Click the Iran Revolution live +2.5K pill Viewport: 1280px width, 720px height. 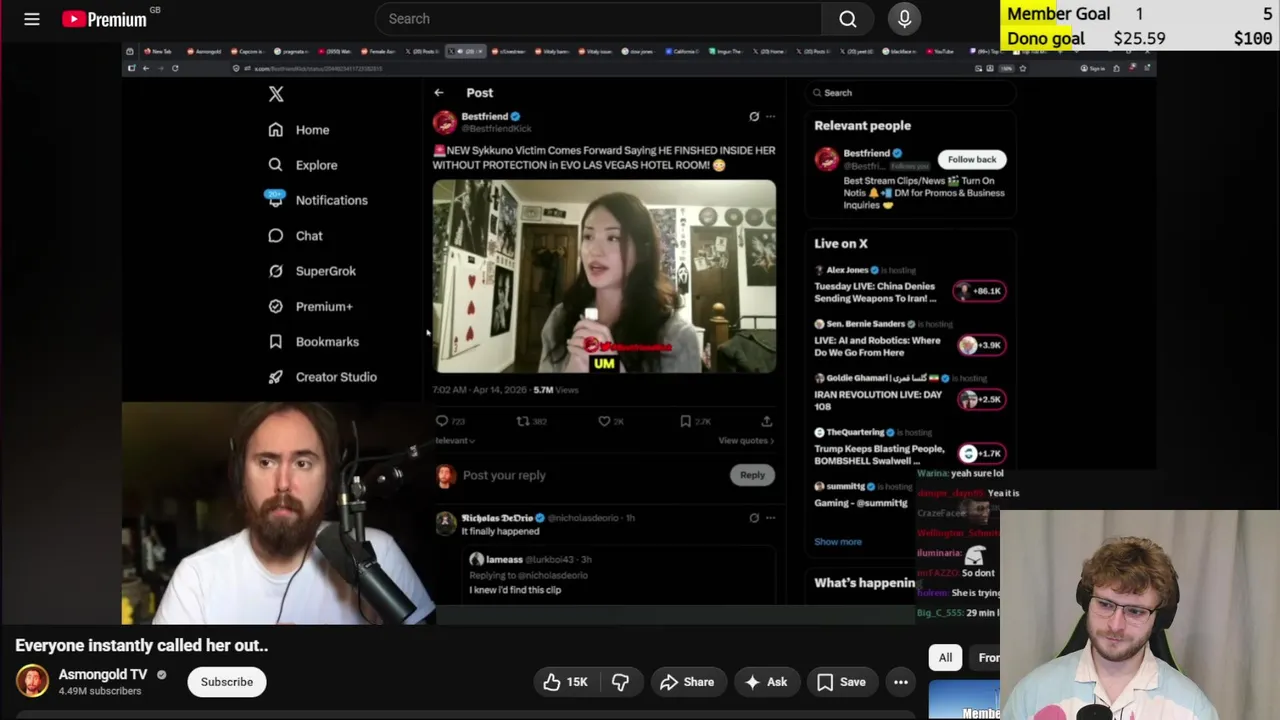click(980, 399)
